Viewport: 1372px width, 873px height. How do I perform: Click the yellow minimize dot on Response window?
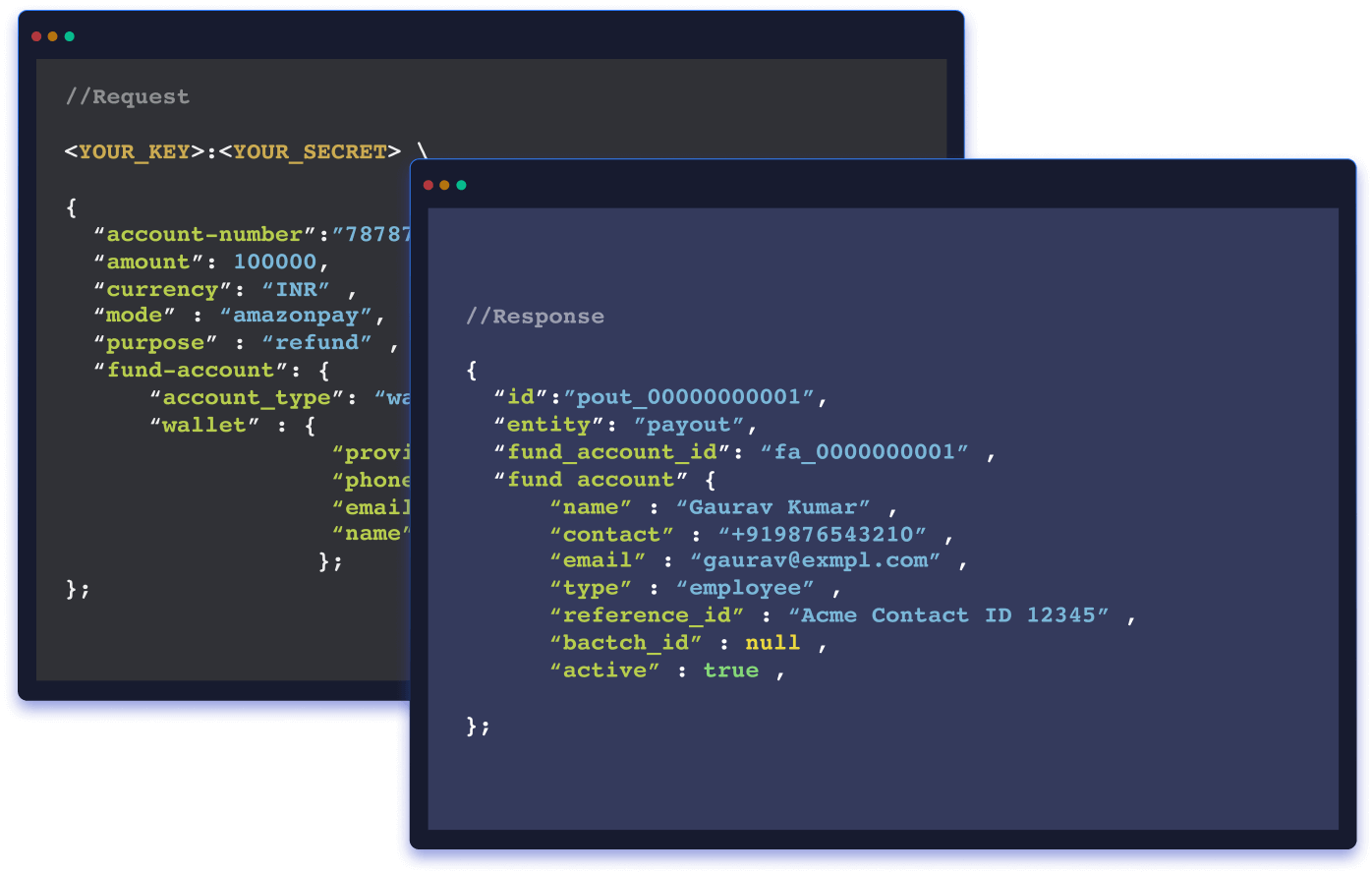point(444,185)
